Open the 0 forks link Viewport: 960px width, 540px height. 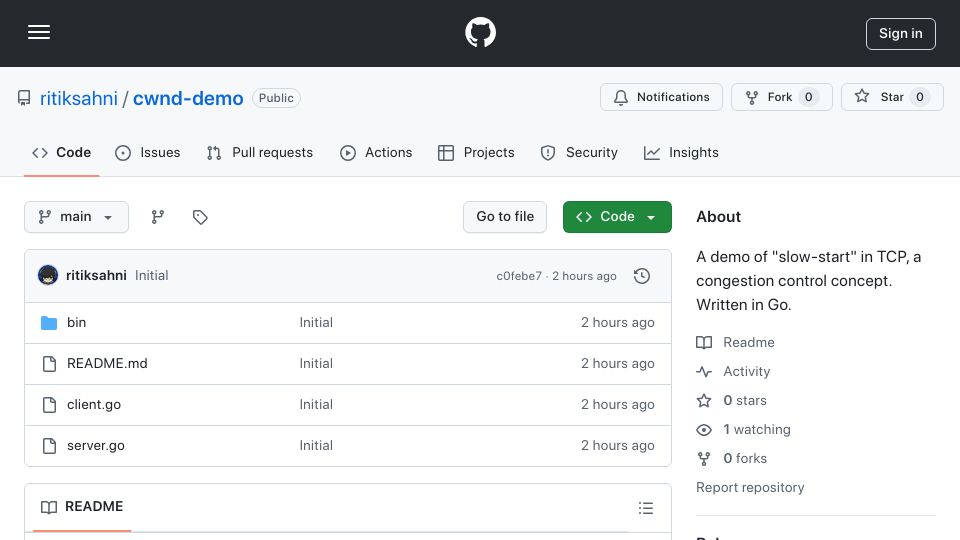(732, 459)
